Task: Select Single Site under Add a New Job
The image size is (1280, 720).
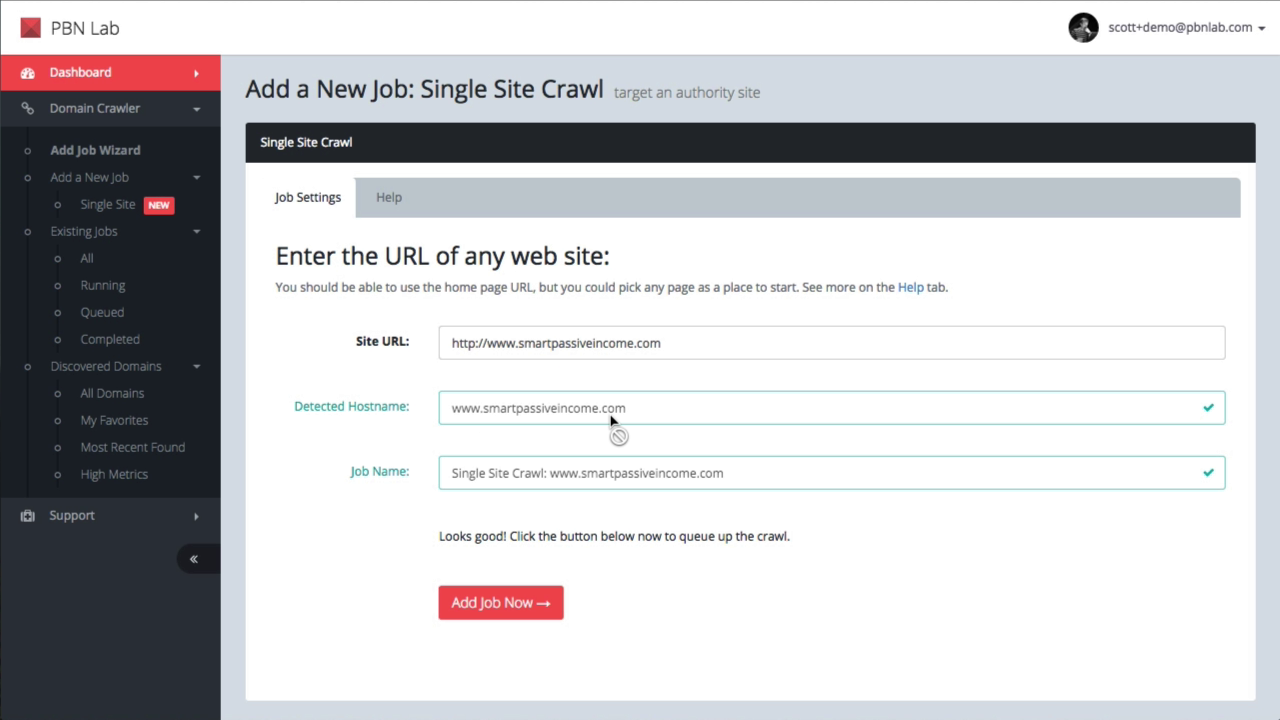Action: pyautogui.click(x=107, y=205)
